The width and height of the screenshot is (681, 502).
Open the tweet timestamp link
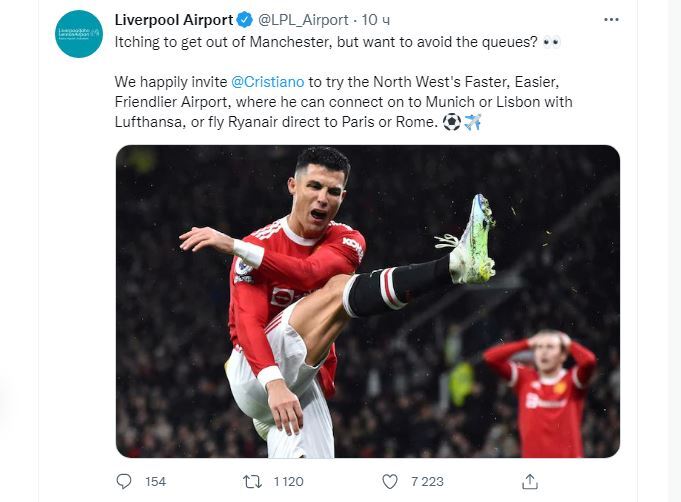(376, 20)
